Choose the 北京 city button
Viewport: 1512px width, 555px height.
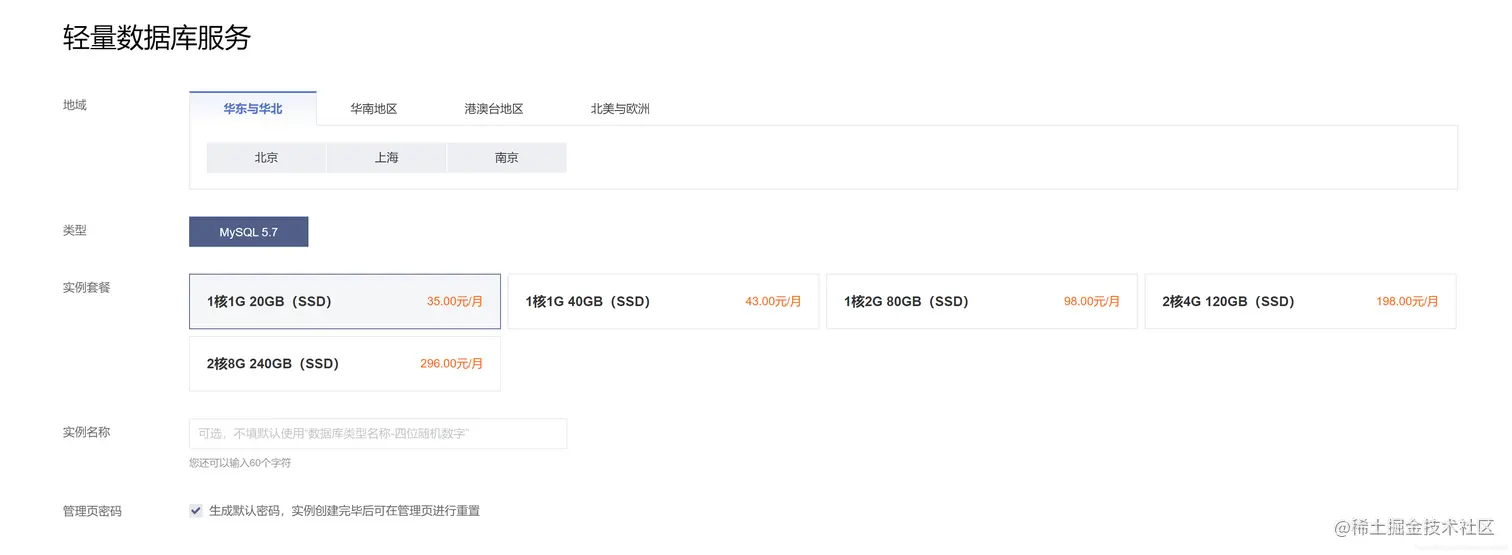[x=266, y=157]
